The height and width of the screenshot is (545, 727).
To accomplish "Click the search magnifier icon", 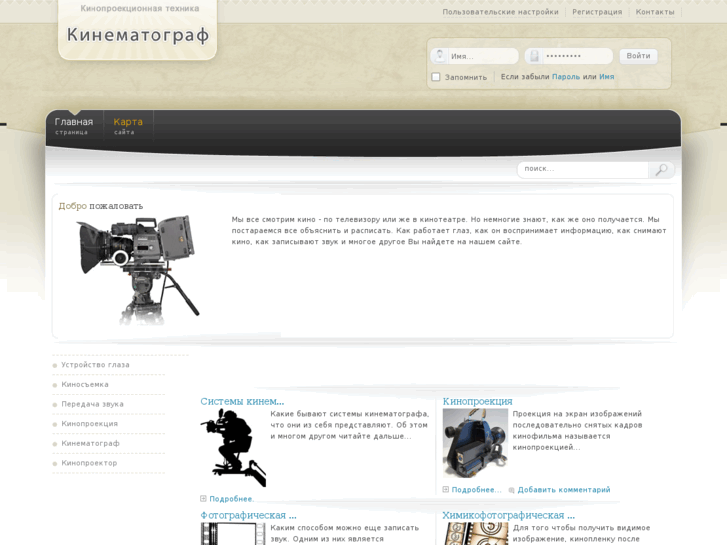I will pos(661,170).
